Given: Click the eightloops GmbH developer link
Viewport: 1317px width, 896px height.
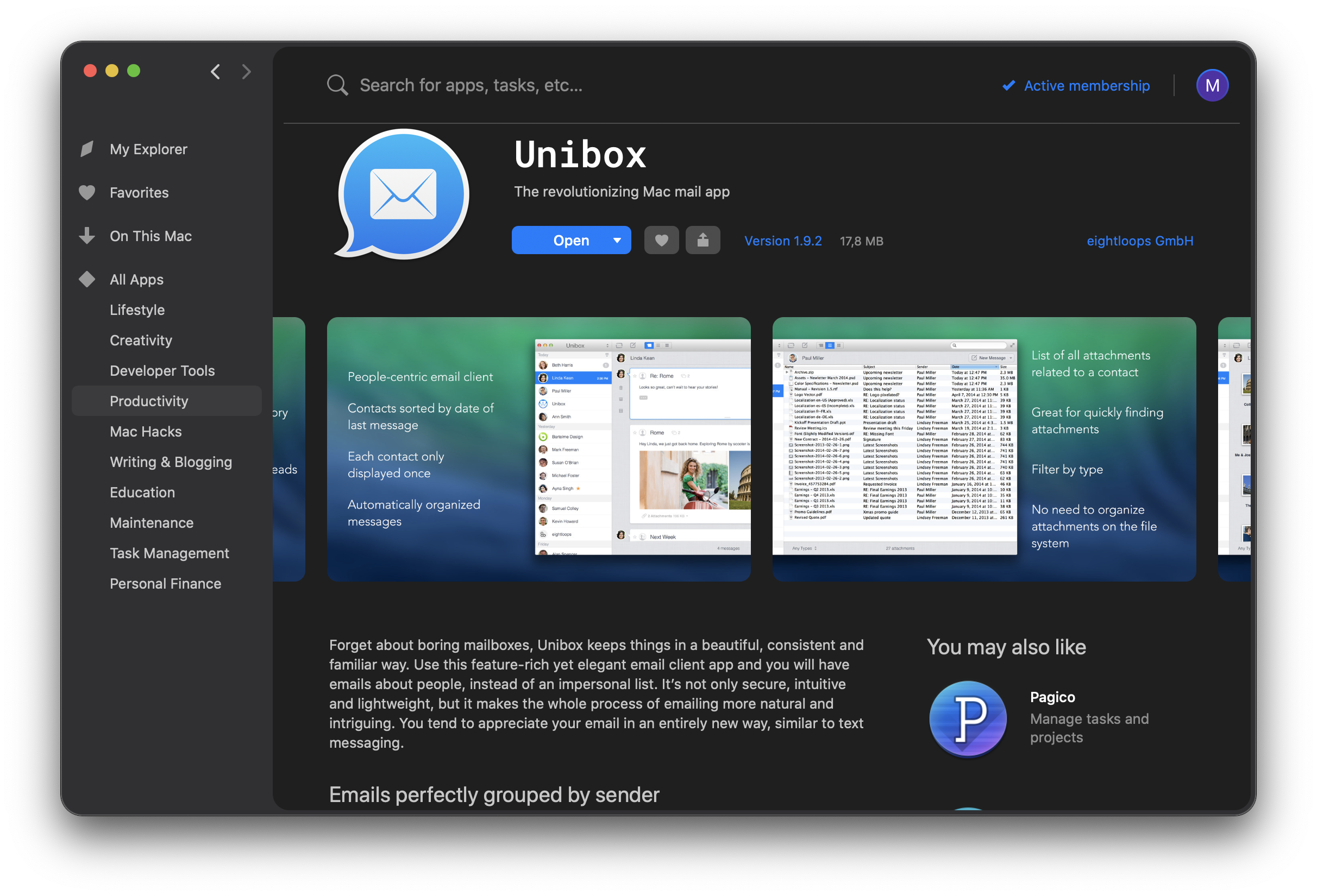Looking at the screenshot, I should [1140, 241].
